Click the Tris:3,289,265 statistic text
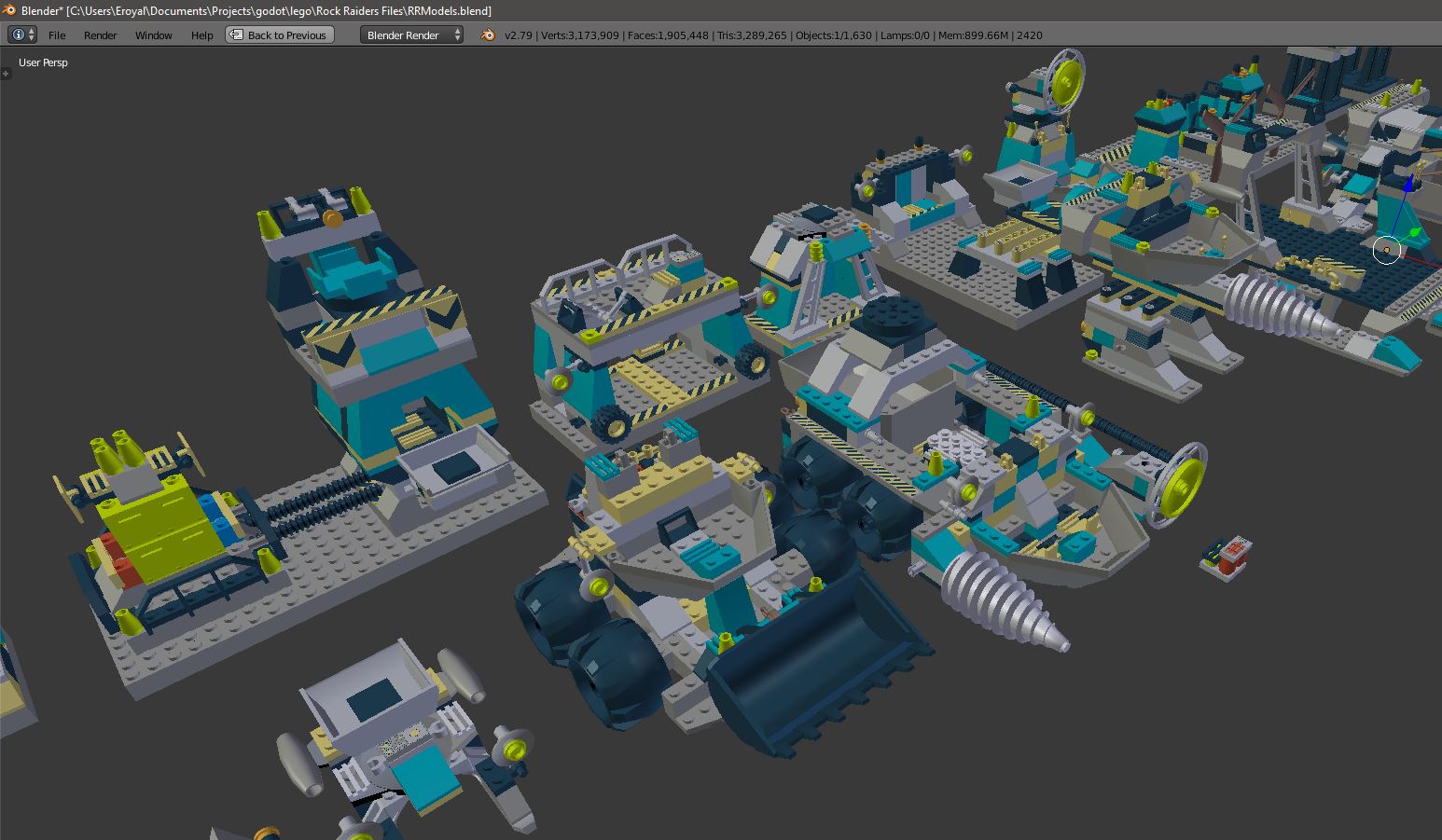This screenshot has width=1442, height=840. [752, 35]
